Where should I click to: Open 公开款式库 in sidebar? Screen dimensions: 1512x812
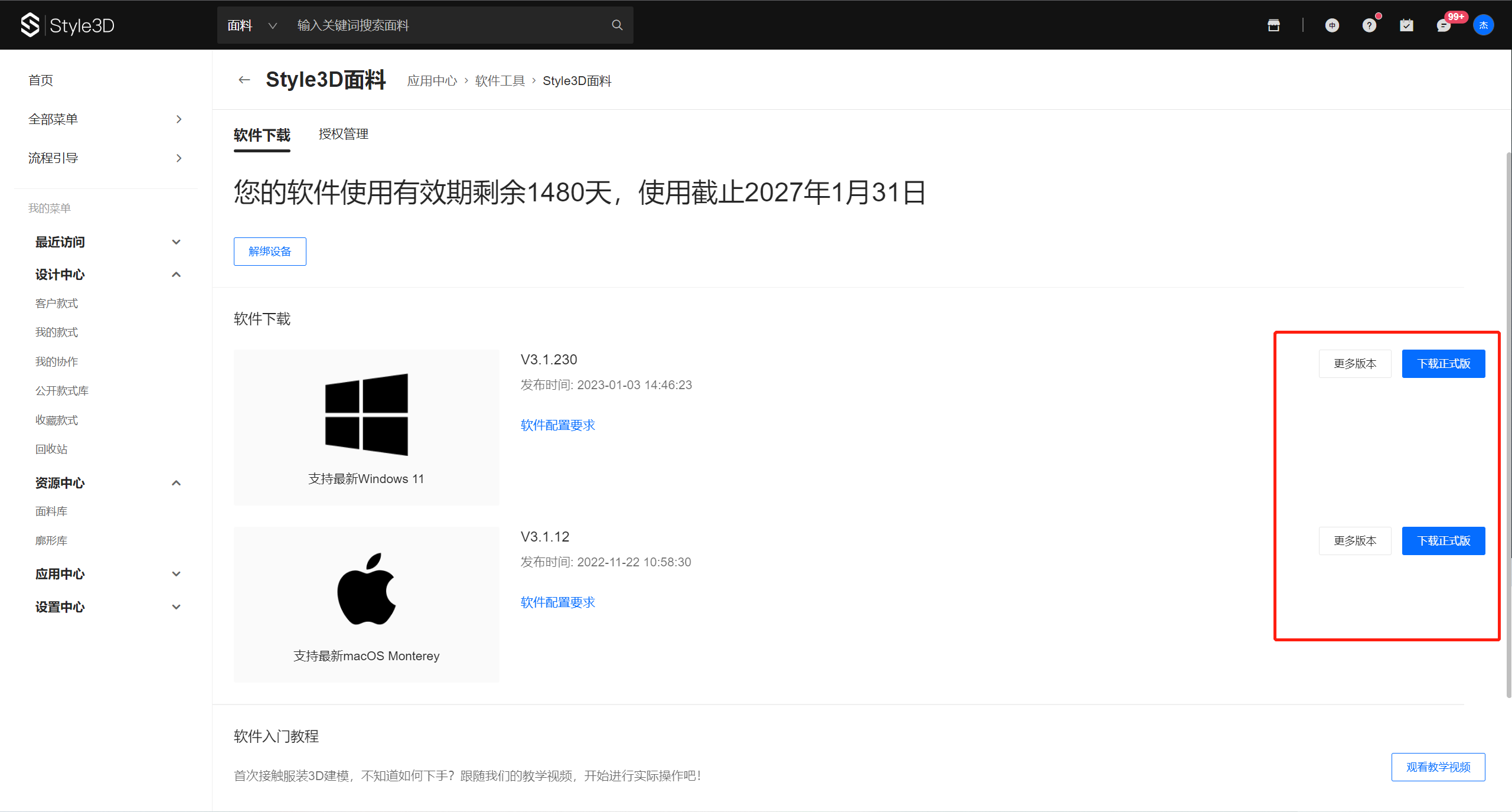click(x=62, y=391)
